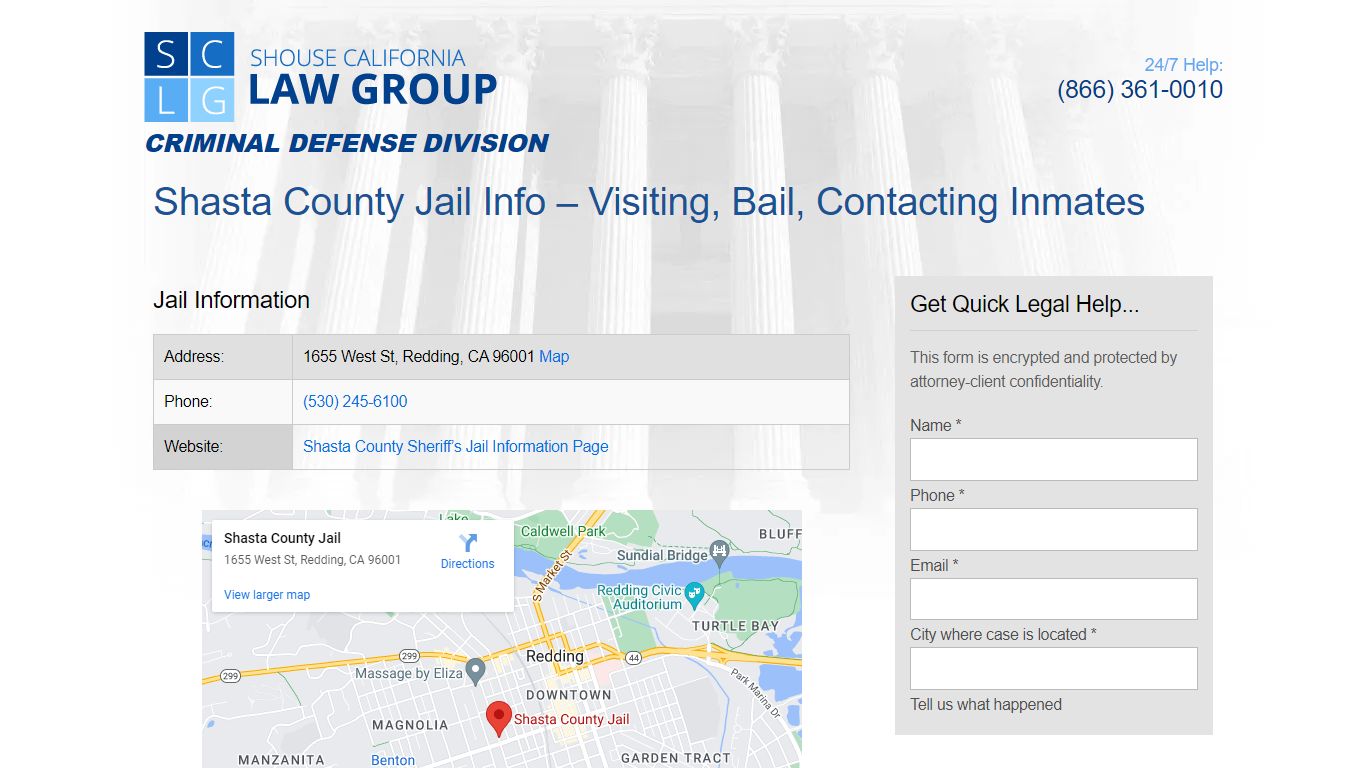The width and height of the screenshot is (1366, 768).
Task: Open Shasta County Sheriff's Jail Information Page
Action: [x=456, y=446]
